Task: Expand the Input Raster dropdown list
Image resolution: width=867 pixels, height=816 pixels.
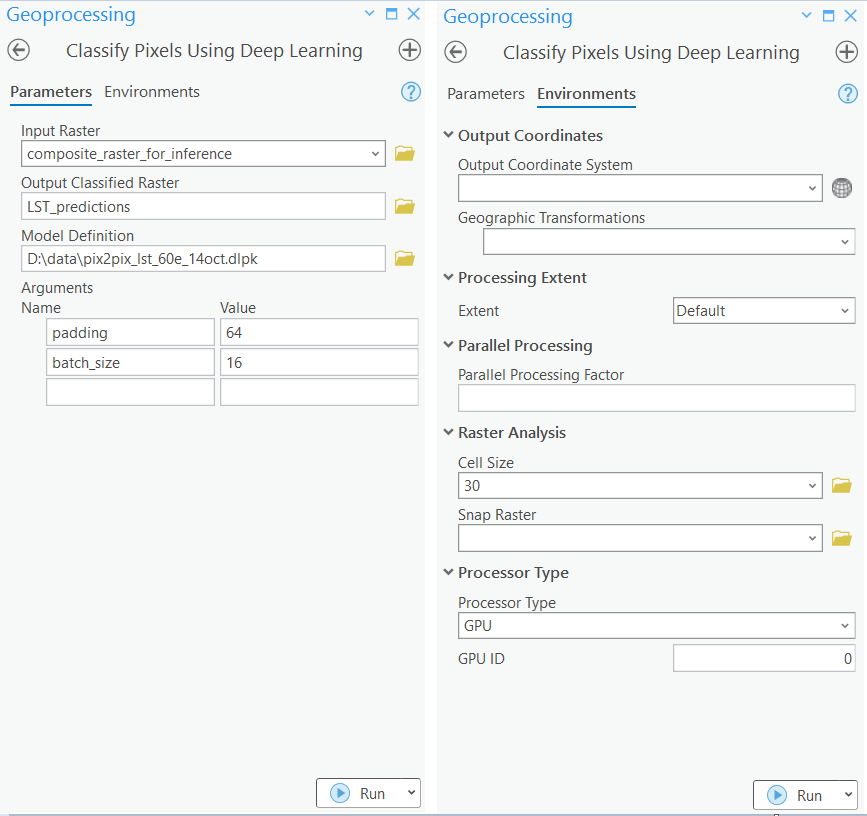Action: coord(375,154)
